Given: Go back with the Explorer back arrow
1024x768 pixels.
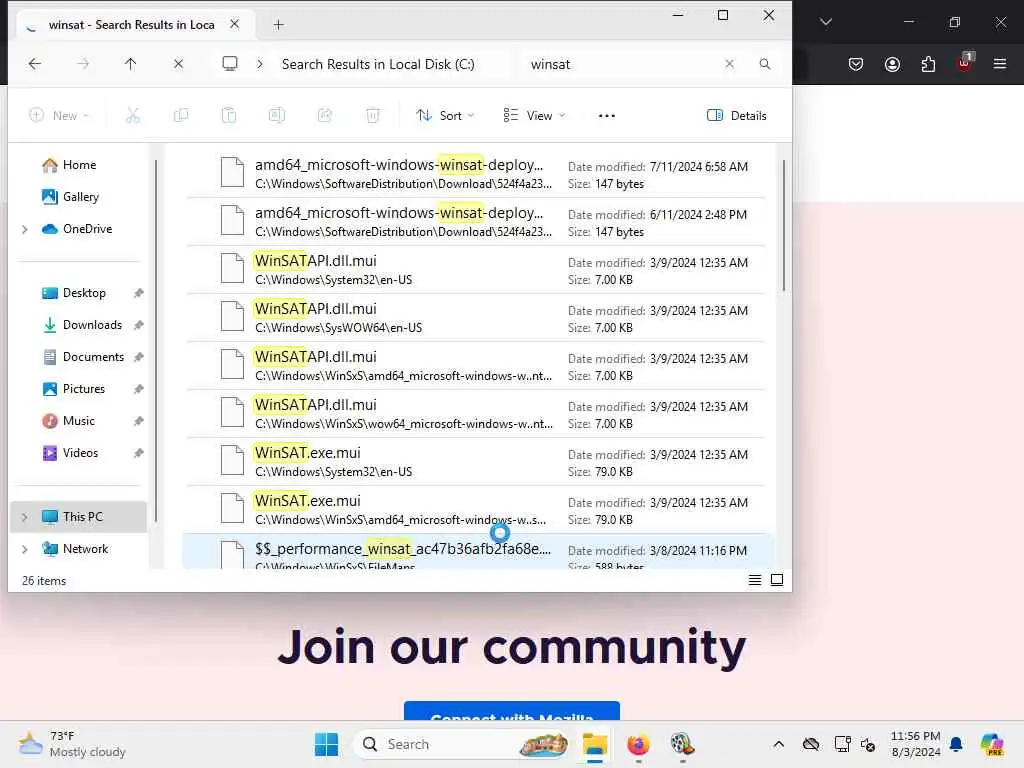Looking at the screenshot, I should tap(35, 64).
